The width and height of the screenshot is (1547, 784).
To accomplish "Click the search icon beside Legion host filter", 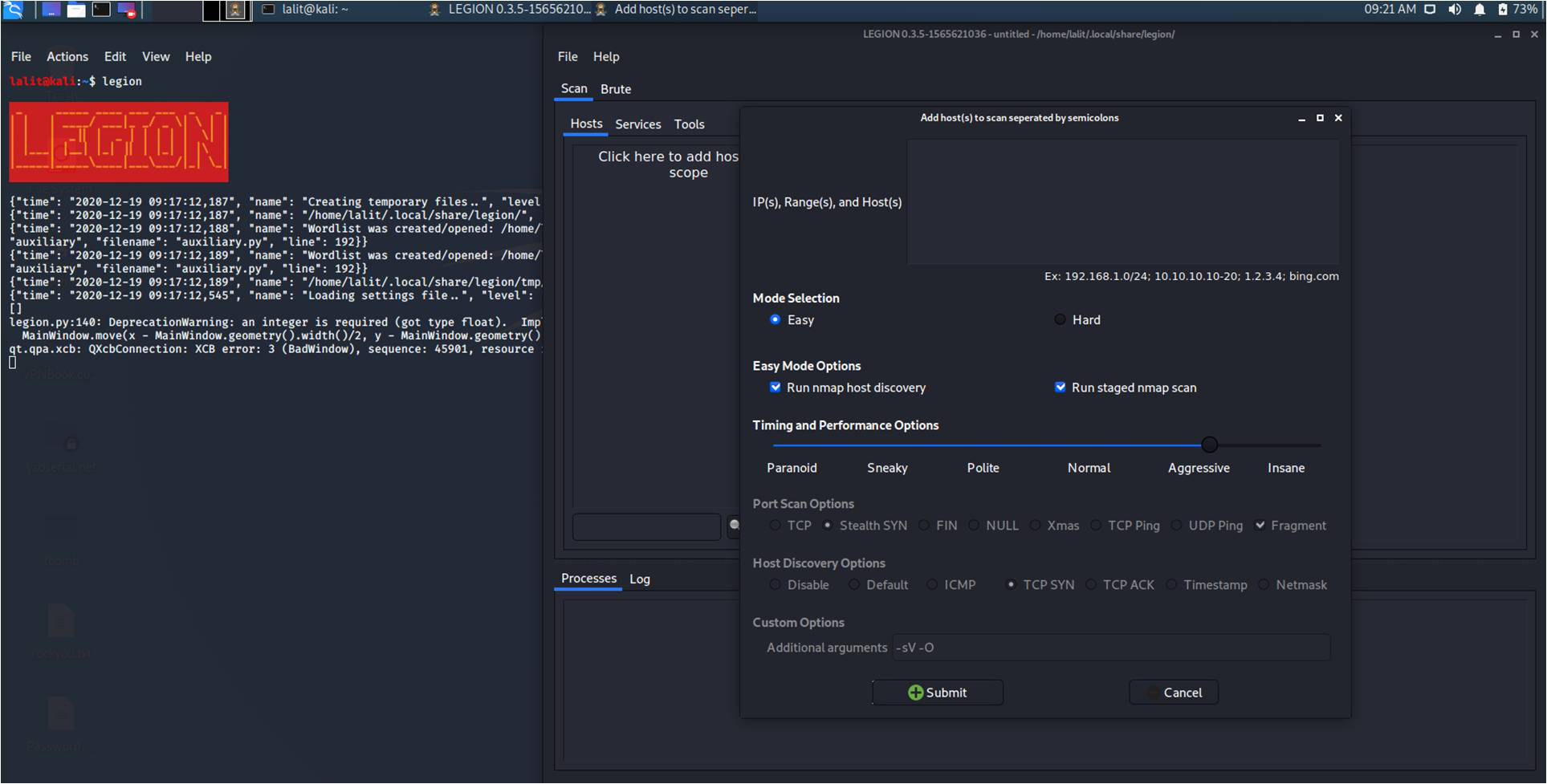I will click(x=734, y=526).
